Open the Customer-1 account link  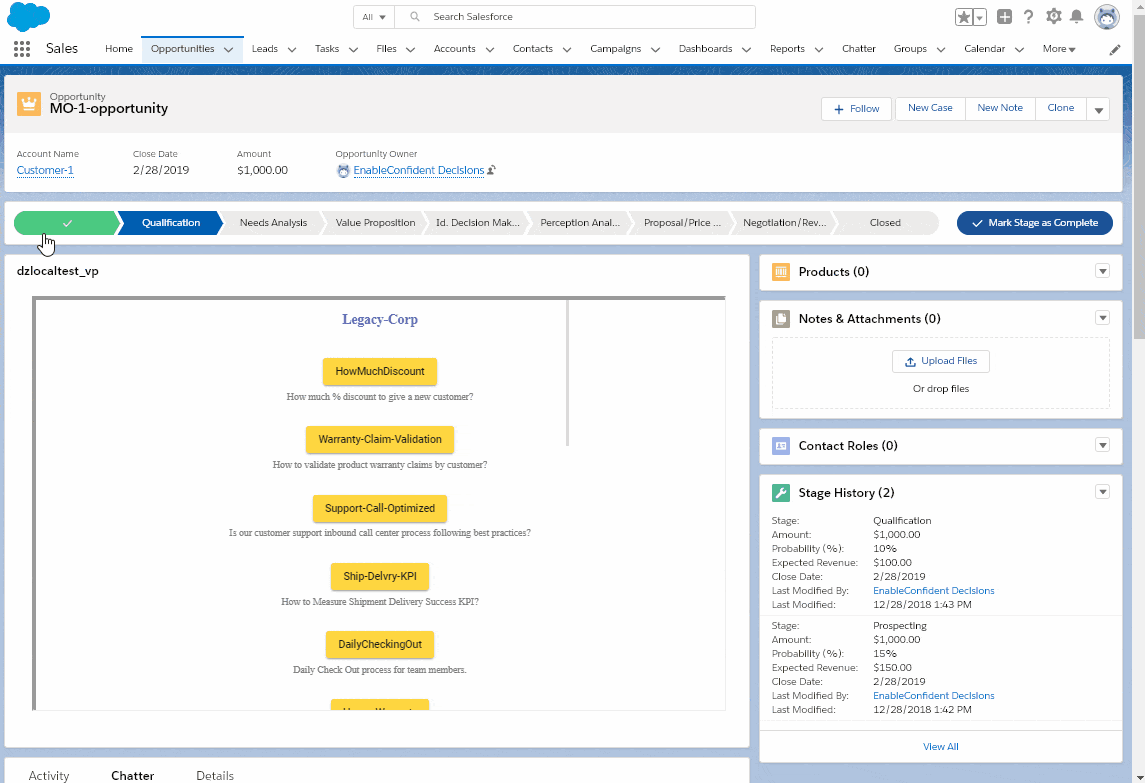[44, 170]
